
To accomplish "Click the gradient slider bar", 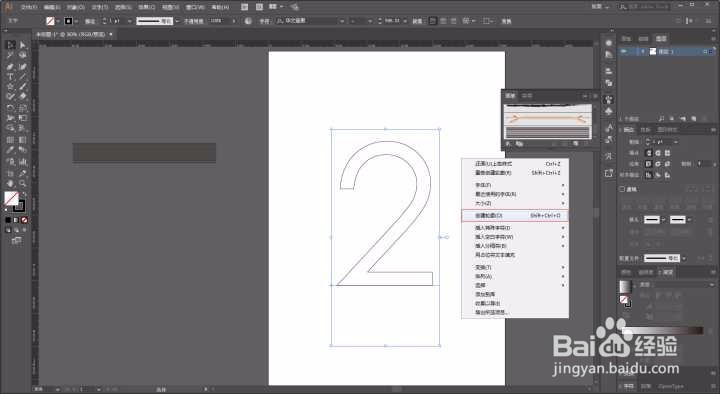I will [664, 330].
